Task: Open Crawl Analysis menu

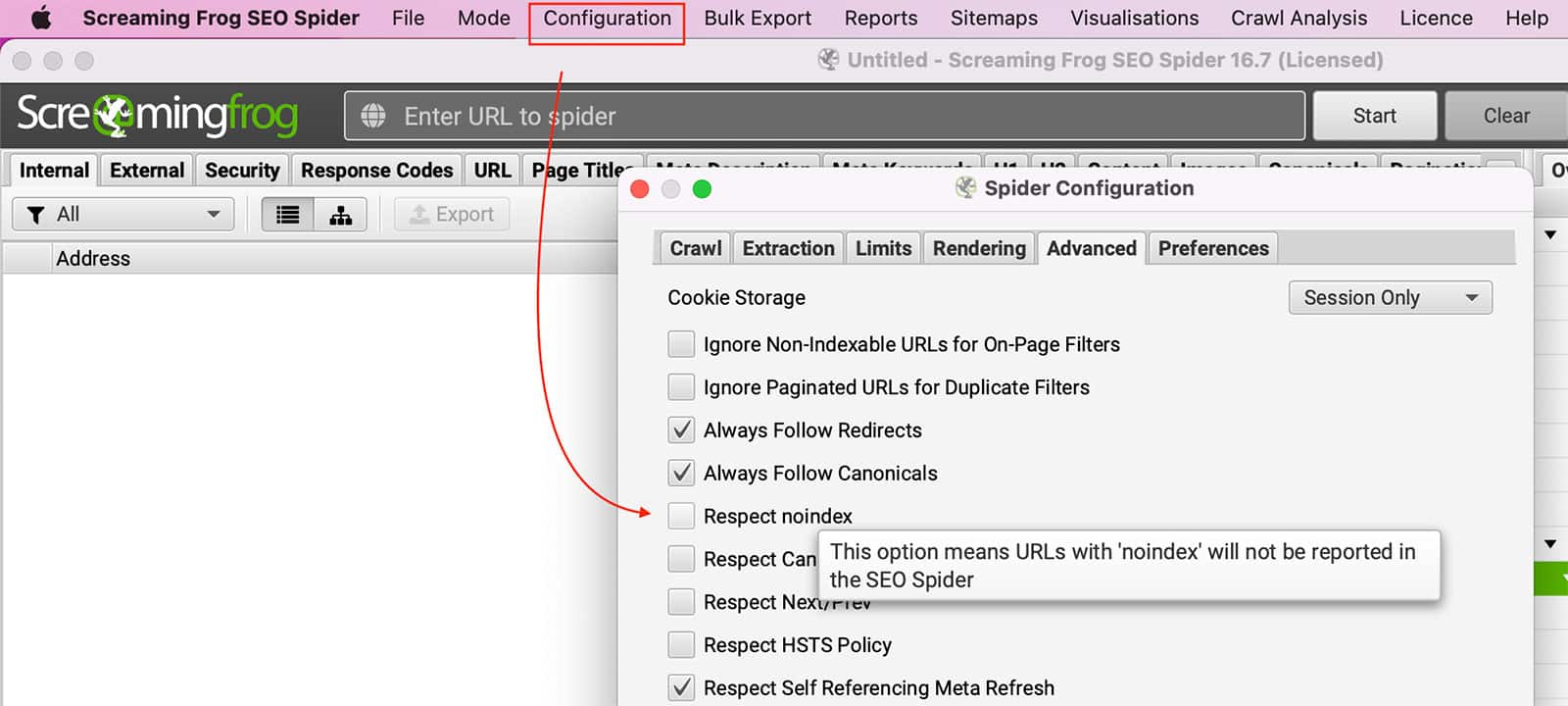Action: click(x=1298, y=19)
